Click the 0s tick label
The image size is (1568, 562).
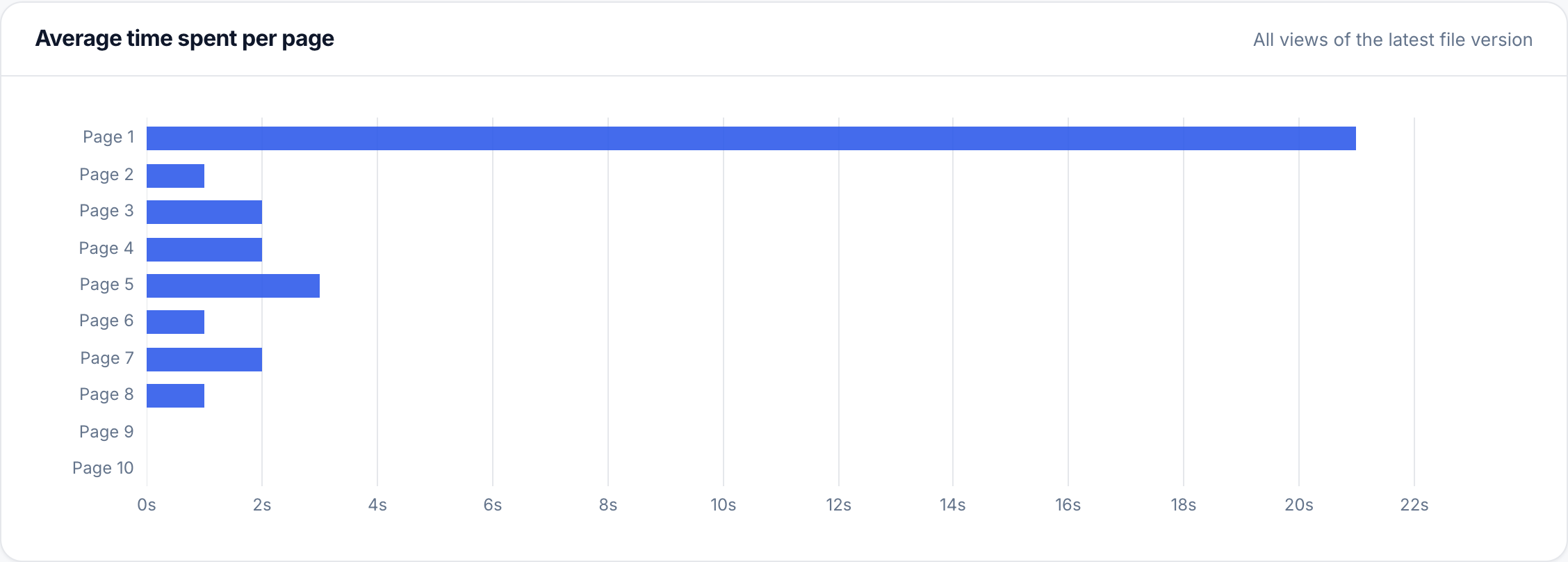click(147, 505)
